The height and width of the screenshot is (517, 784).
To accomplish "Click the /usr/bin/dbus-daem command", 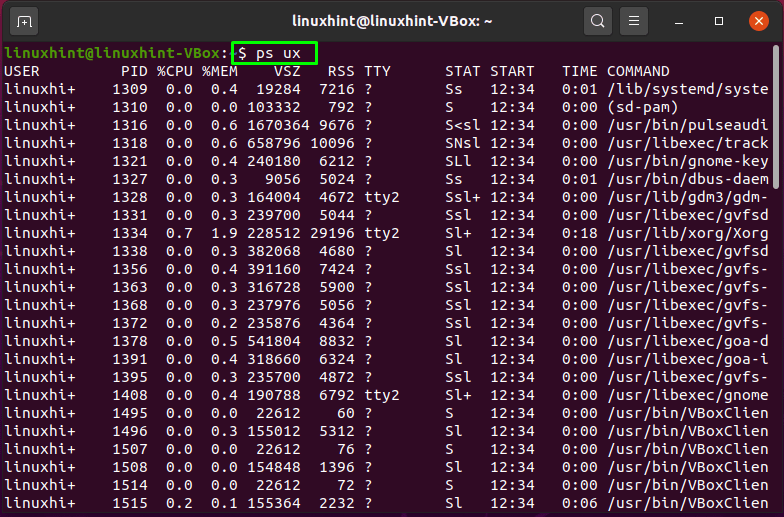I will click(x=688, y=180).
